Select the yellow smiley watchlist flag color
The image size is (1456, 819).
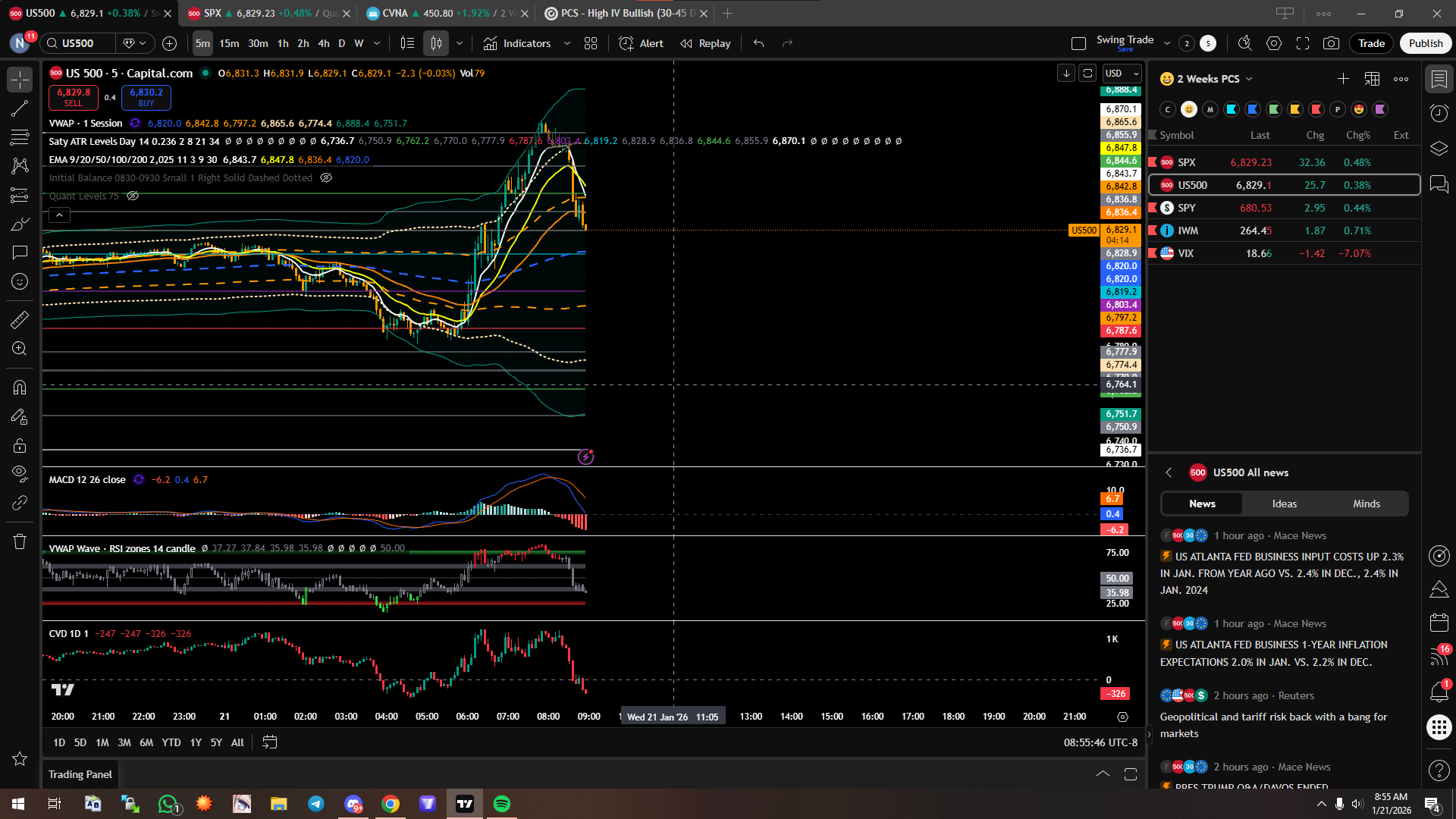(x=1188, y=109)
